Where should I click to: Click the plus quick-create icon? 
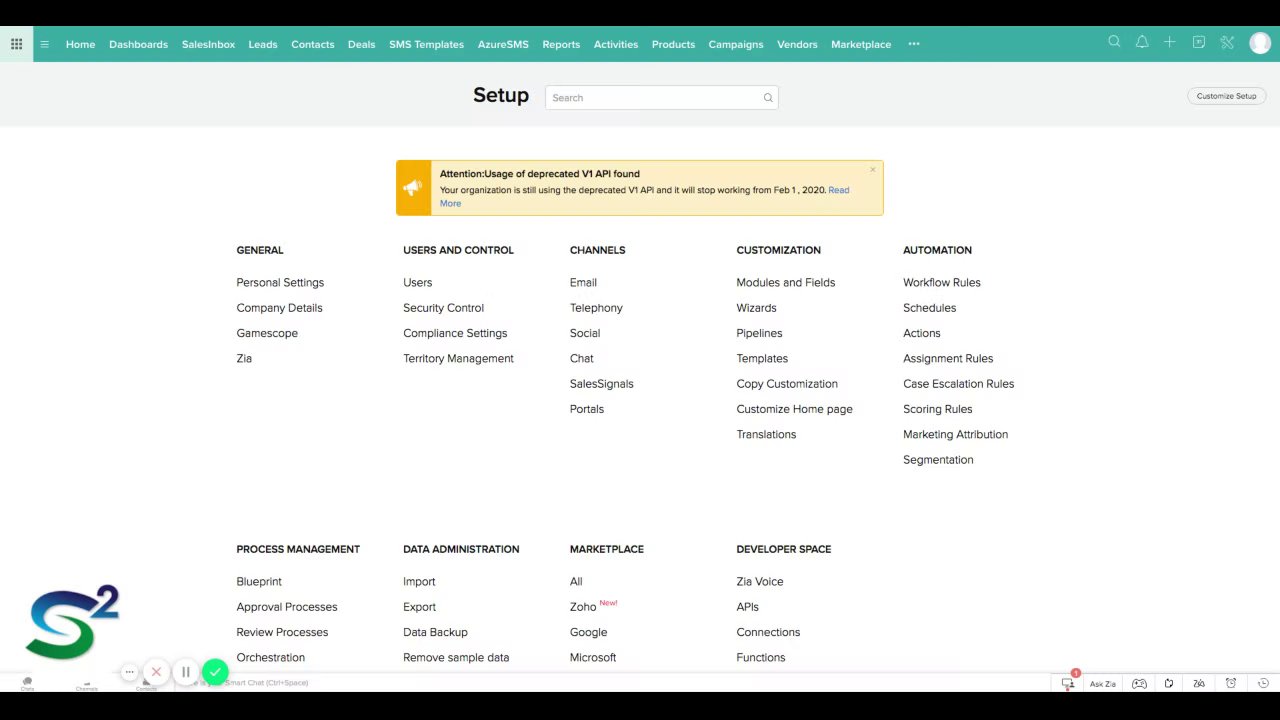[x=1169, y=42]
